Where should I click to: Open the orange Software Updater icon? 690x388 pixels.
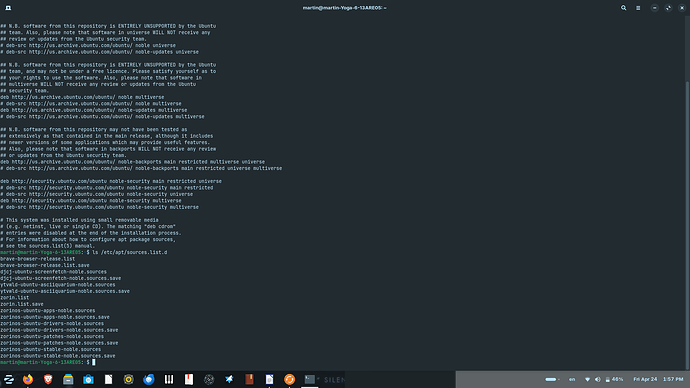coord(290,379)
